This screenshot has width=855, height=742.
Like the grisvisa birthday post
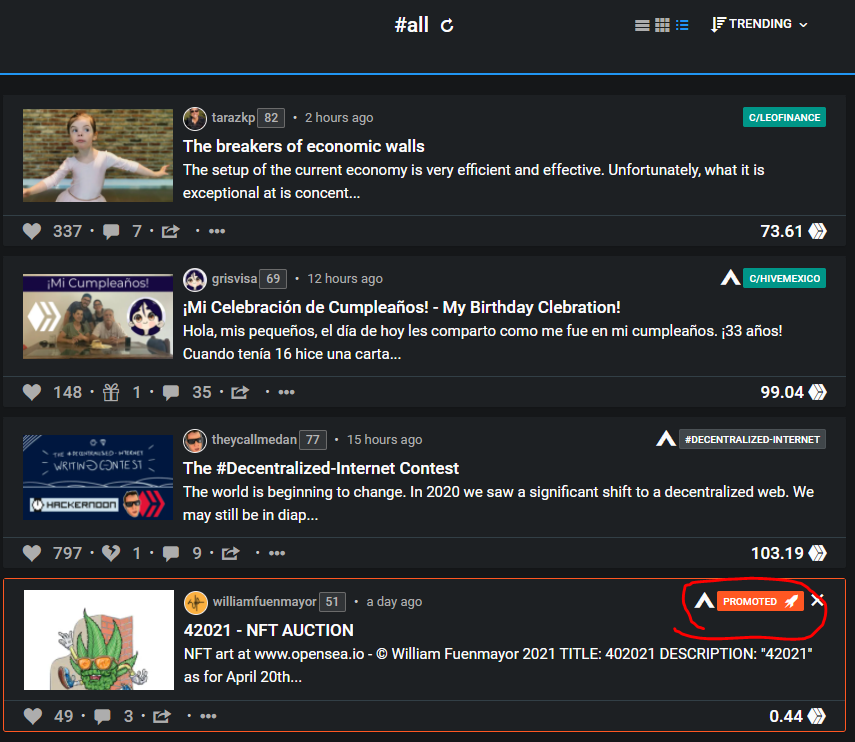(x=32, y=392)
